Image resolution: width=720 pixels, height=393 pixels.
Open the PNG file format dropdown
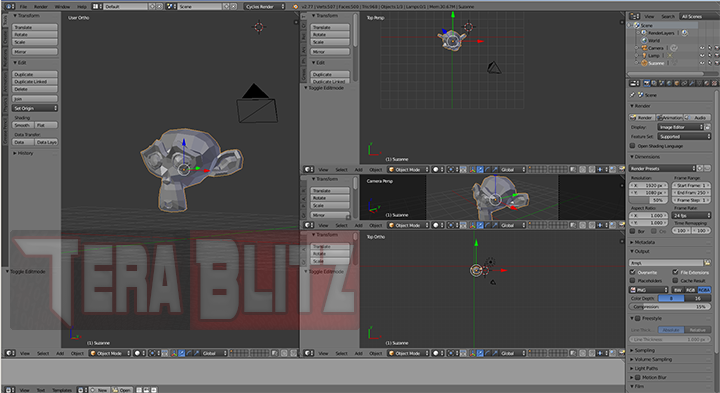(x=648, y=290)
